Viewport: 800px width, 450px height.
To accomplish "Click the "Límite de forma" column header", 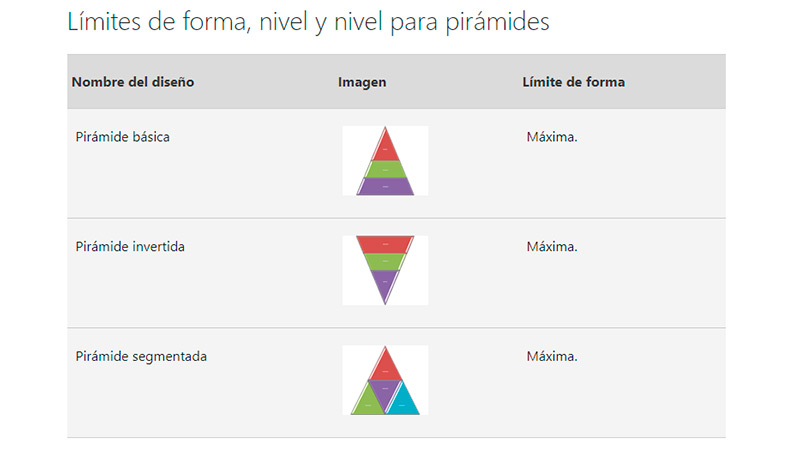I will click(573, 82).
